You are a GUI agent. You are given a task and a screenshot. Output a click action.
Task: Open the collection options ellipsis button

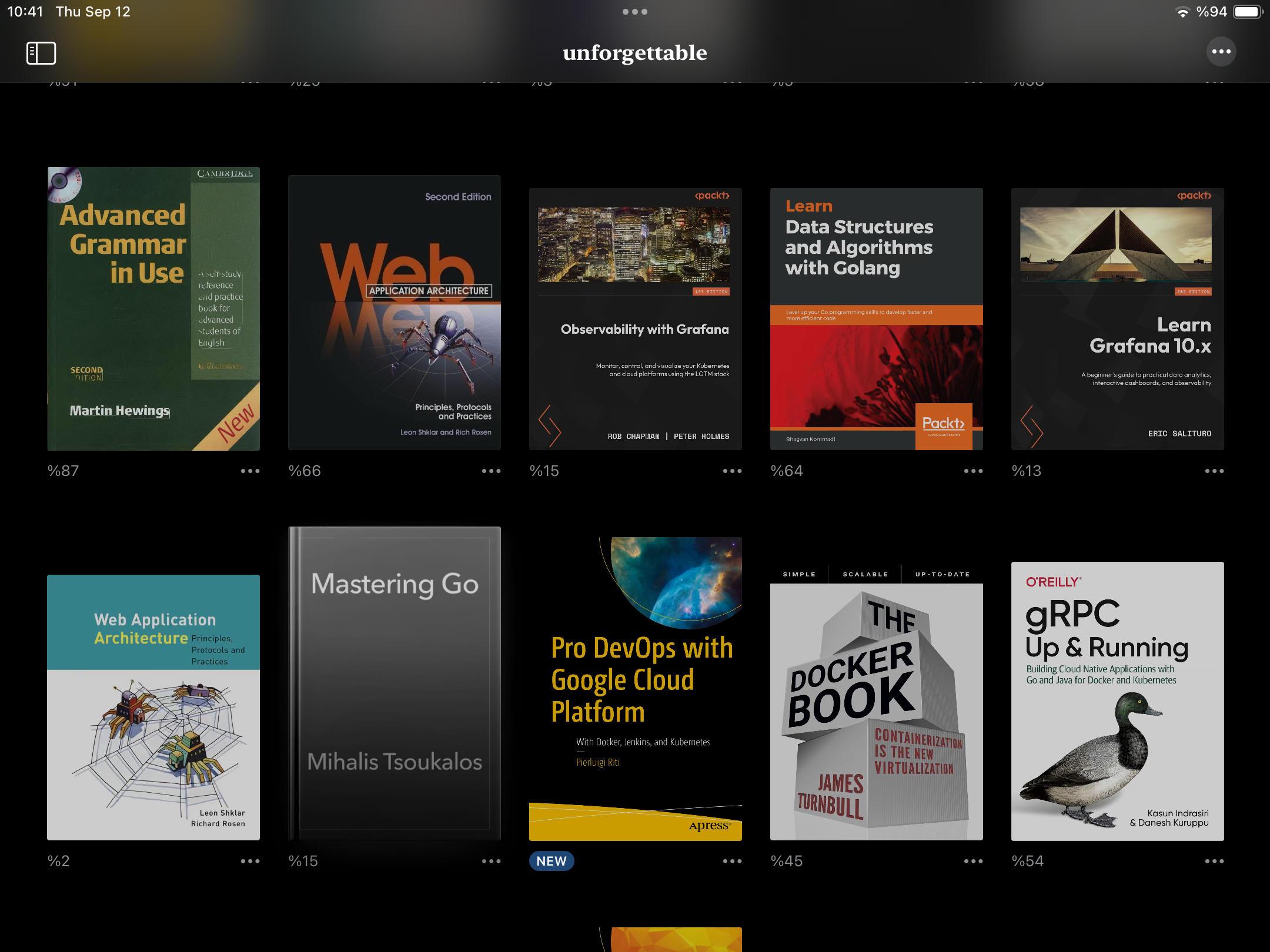[x=1221, y=52]
